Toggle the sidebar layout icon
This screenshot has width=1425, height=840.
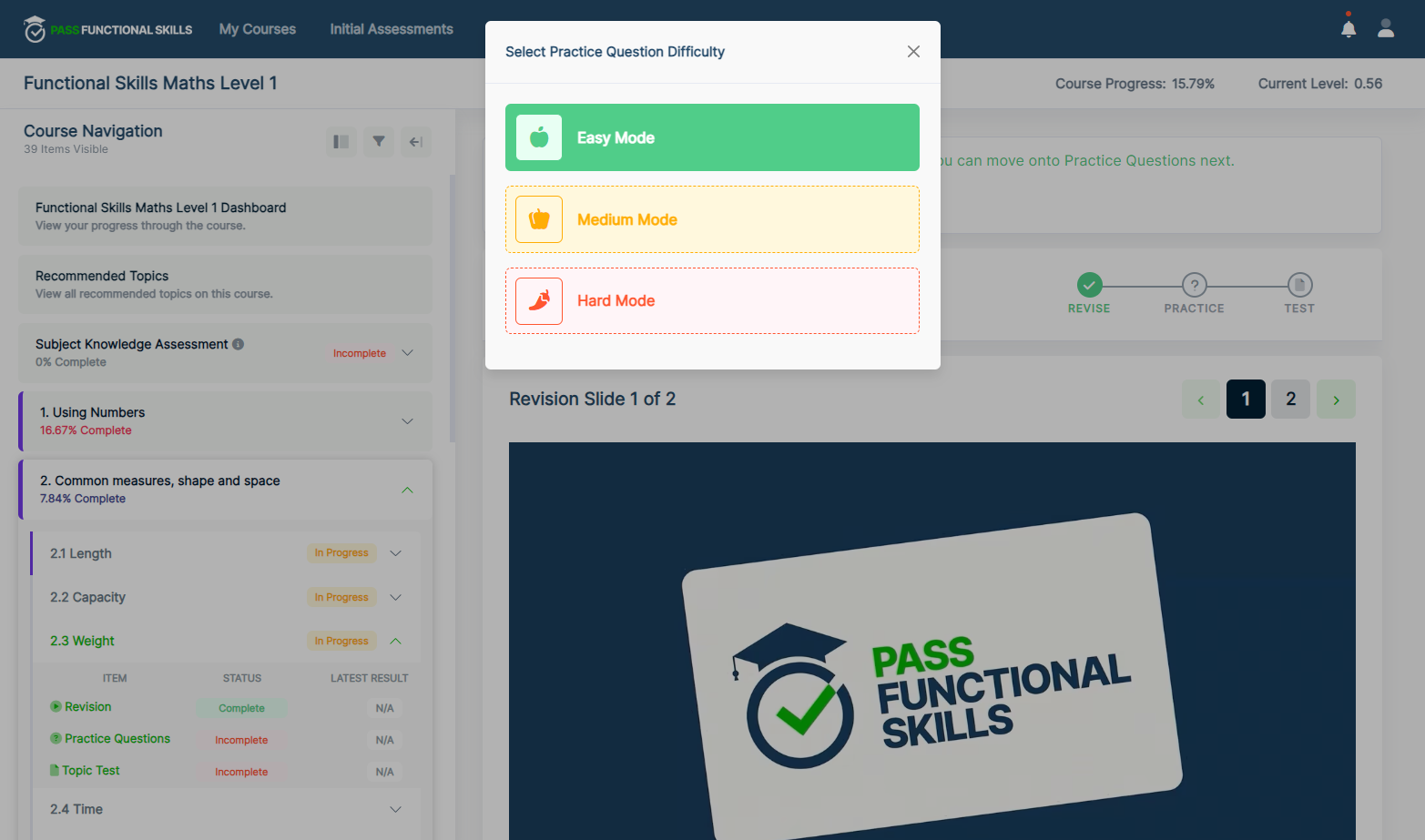pos(341,142)
